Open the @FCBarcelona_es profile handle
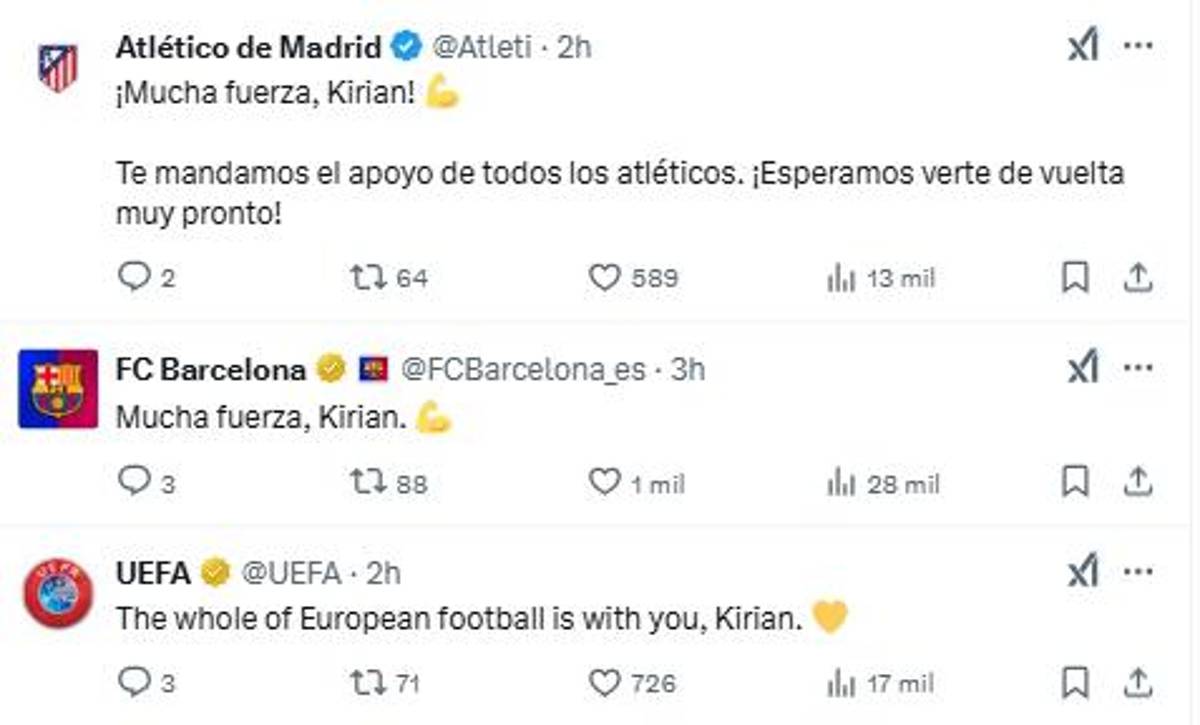Viewport: 1200px width, 725px height. coord(523,370)
